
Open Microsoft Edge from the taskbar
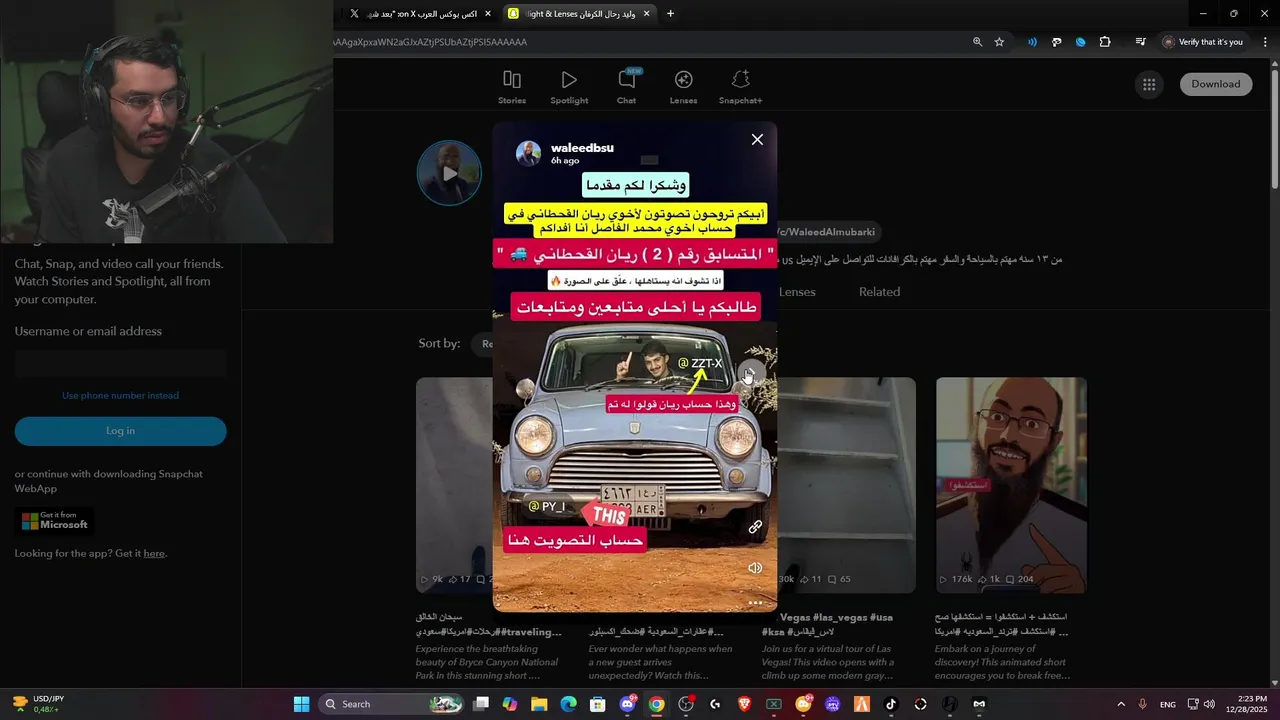tap(569, 704)
